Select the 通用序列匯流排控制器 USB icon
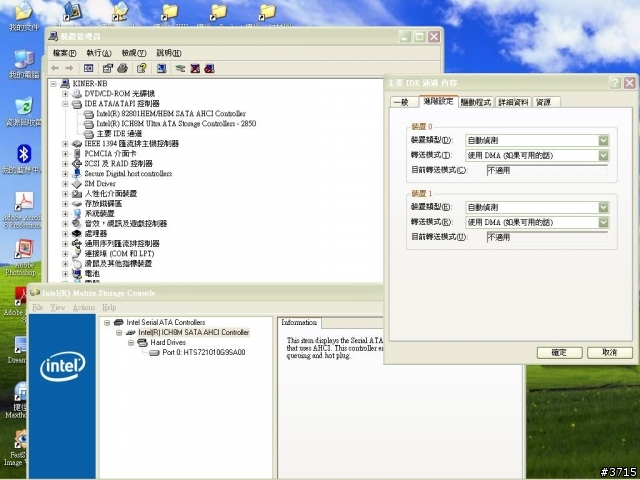Screen dimensions: 640x480 click(77, 244)
